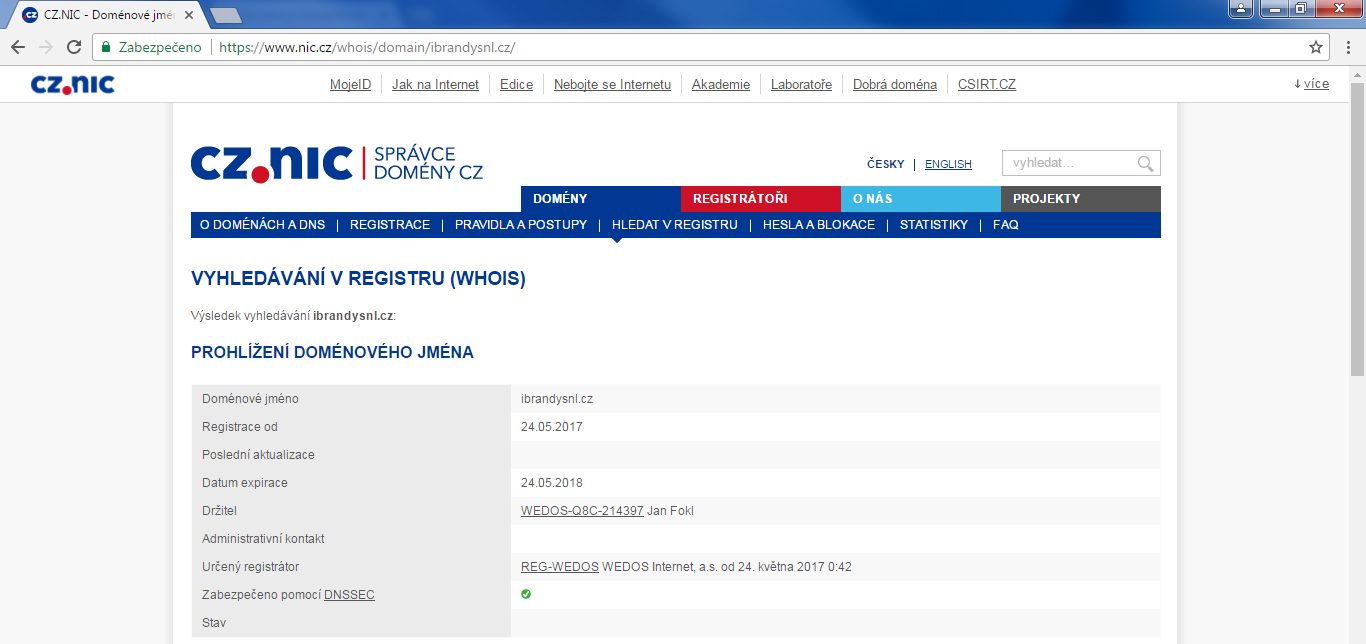
Task: Click the browser back arrow
Action: [18, 47]
